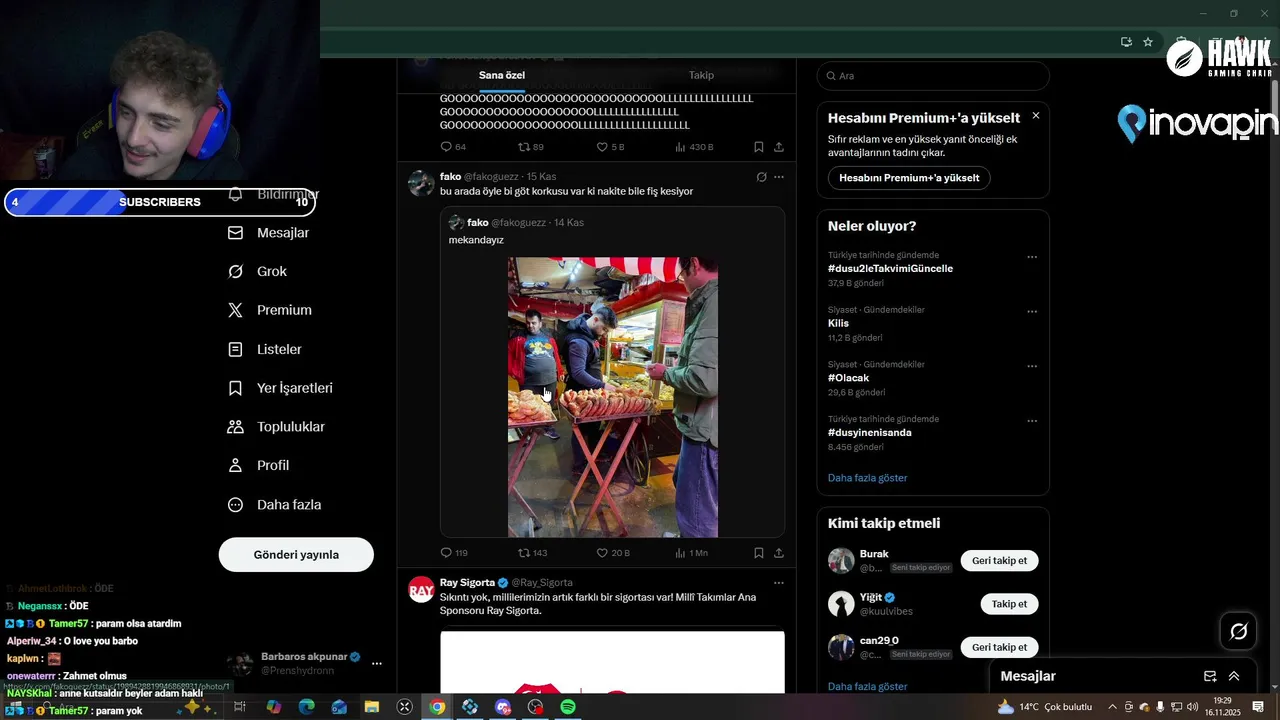This screenshot has height=720, width=1280.
Task: Click Hesabını Premium+'a yükselt button
Action: (909, 178)
